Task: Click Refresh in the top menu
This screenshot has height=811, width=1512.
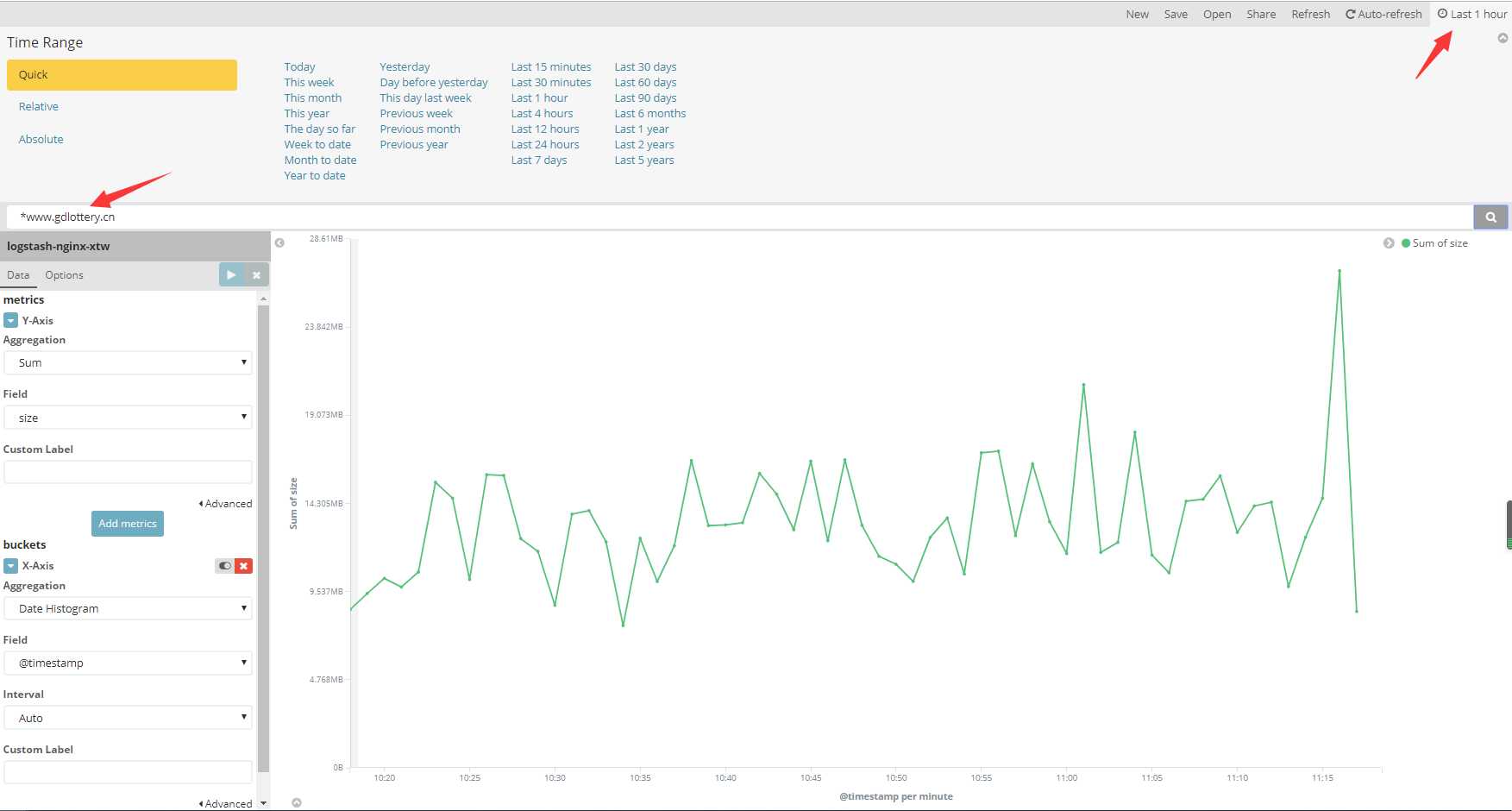Action: coord(1310,14)
